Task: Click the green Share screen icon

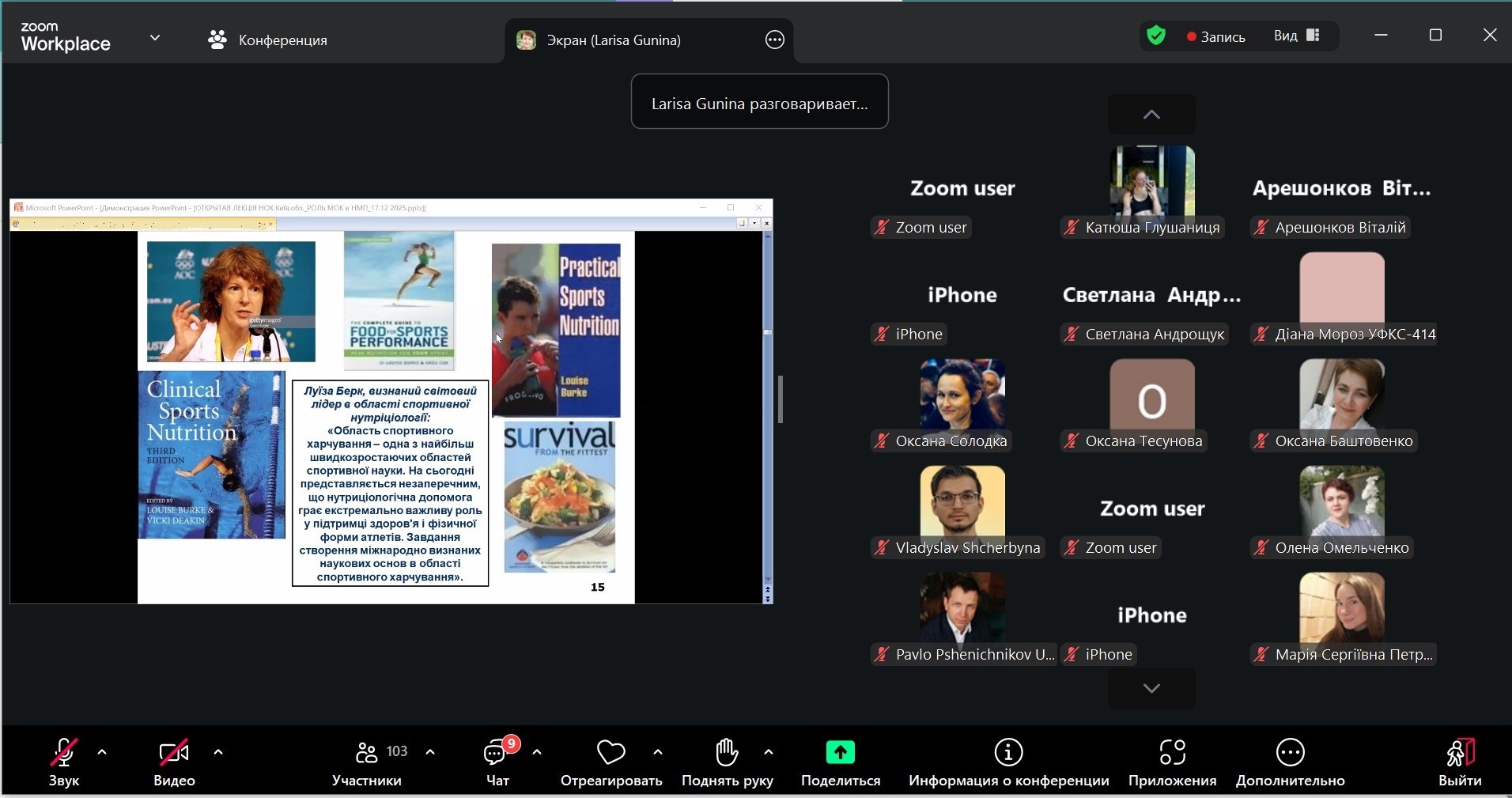Action: click(840, 753)
